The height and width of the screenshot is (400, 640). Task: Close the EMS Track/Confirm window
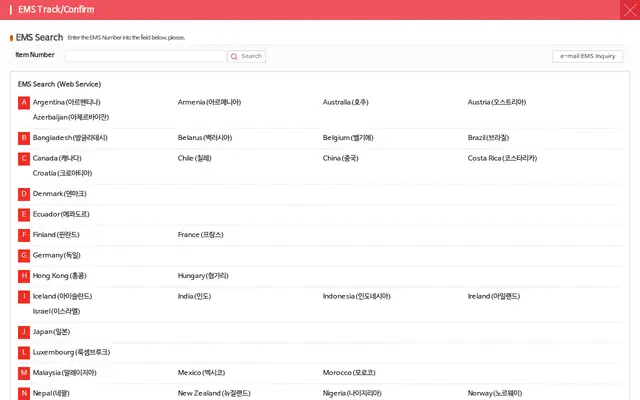click(630, 10)
